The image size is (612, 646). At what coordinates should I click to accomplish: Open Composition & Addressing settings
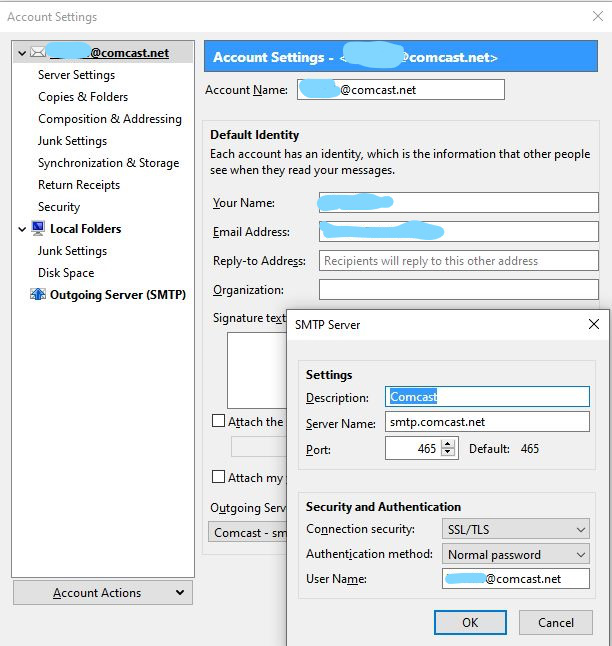(x=110, y=119)
